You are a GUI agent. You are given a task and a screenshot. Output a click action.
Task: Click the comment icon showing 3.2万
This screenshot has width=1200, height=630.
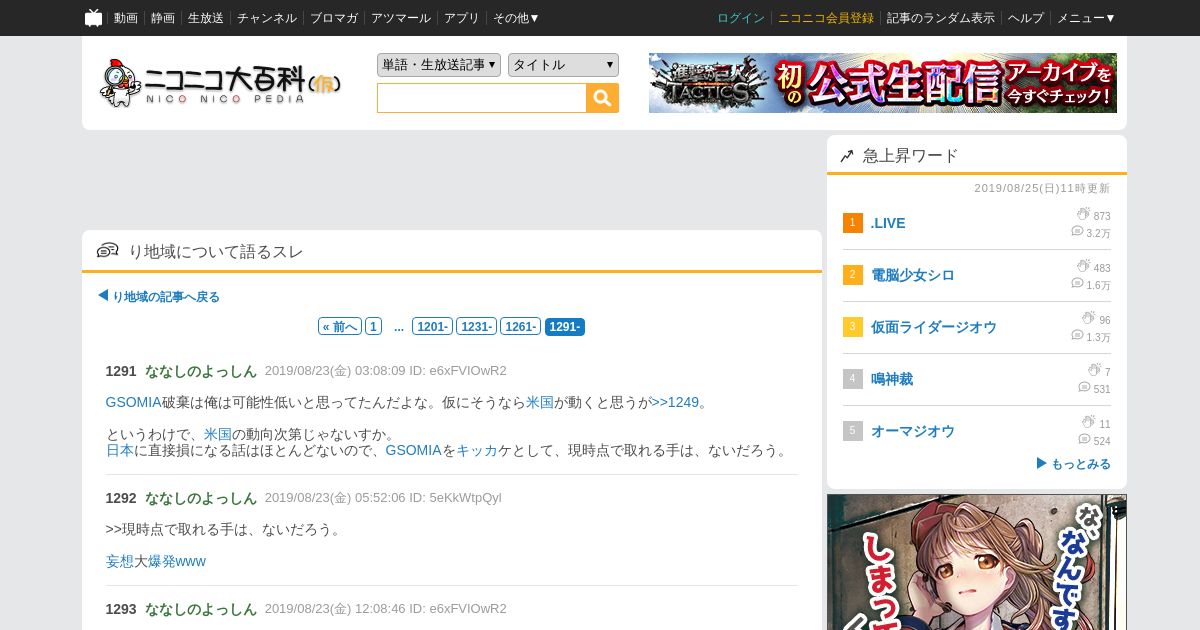coord(1077,231)
